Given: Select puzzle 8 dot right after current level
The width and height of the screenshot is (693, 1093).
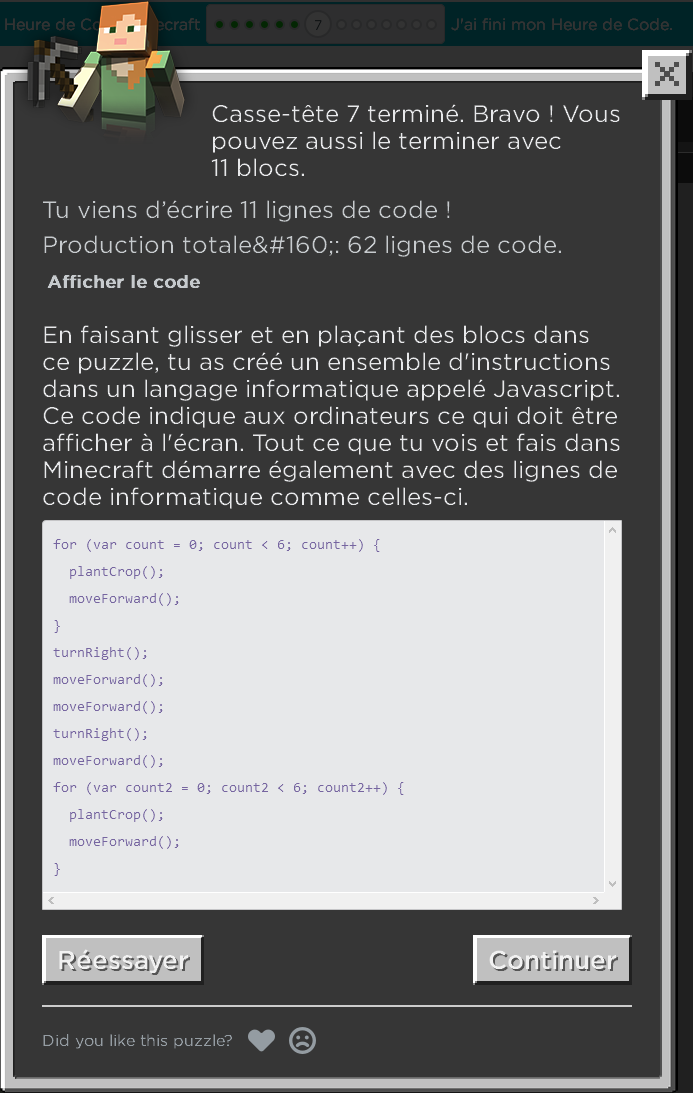Looking at the screenshot, I should click(342, 25).
